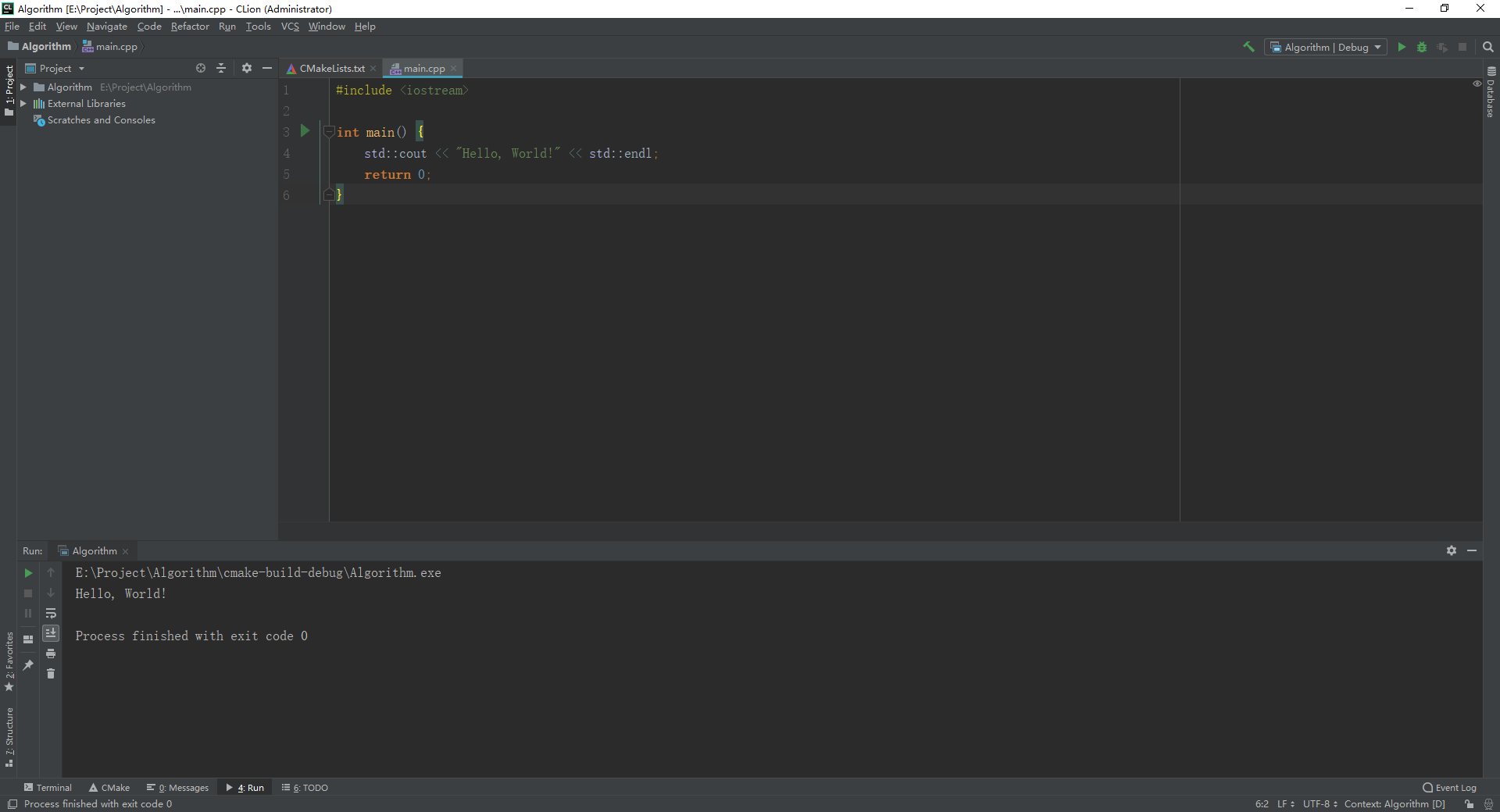This screenshot has height=812, width=1500.
Task: Toggle scroll-to-end in Run console
Action: 51,633
